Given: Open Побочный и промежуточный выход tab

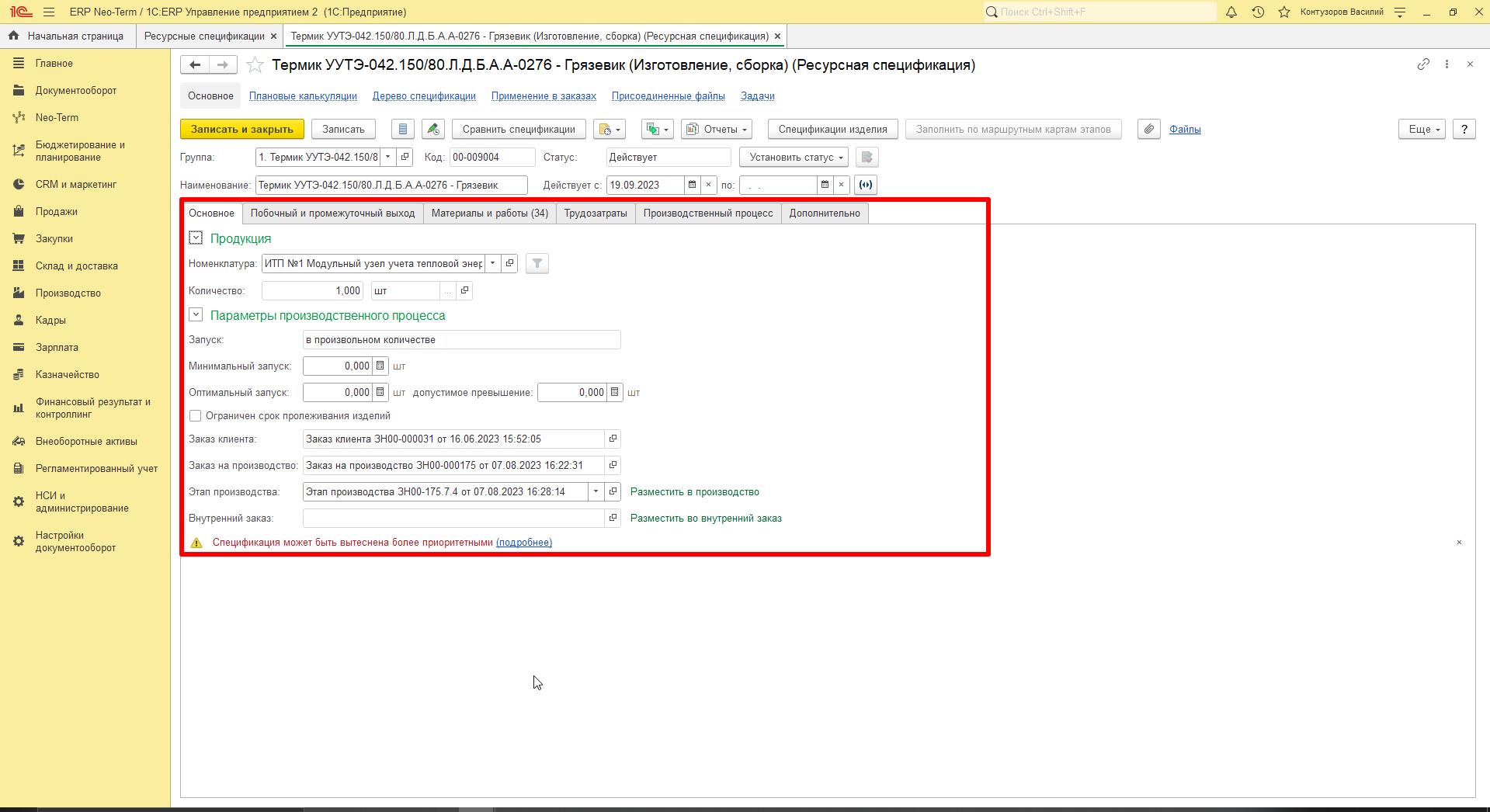Looking at the screenshot, I should click(x=332, y=213).
